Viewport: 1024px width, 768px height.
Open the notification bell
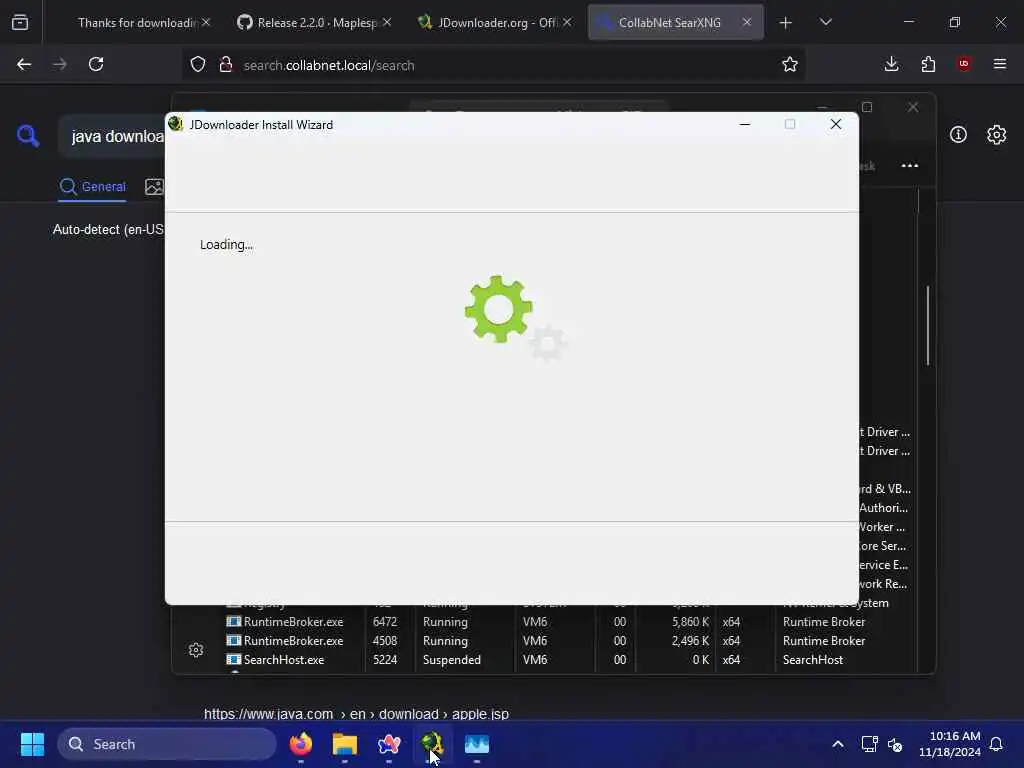(997, 744)
